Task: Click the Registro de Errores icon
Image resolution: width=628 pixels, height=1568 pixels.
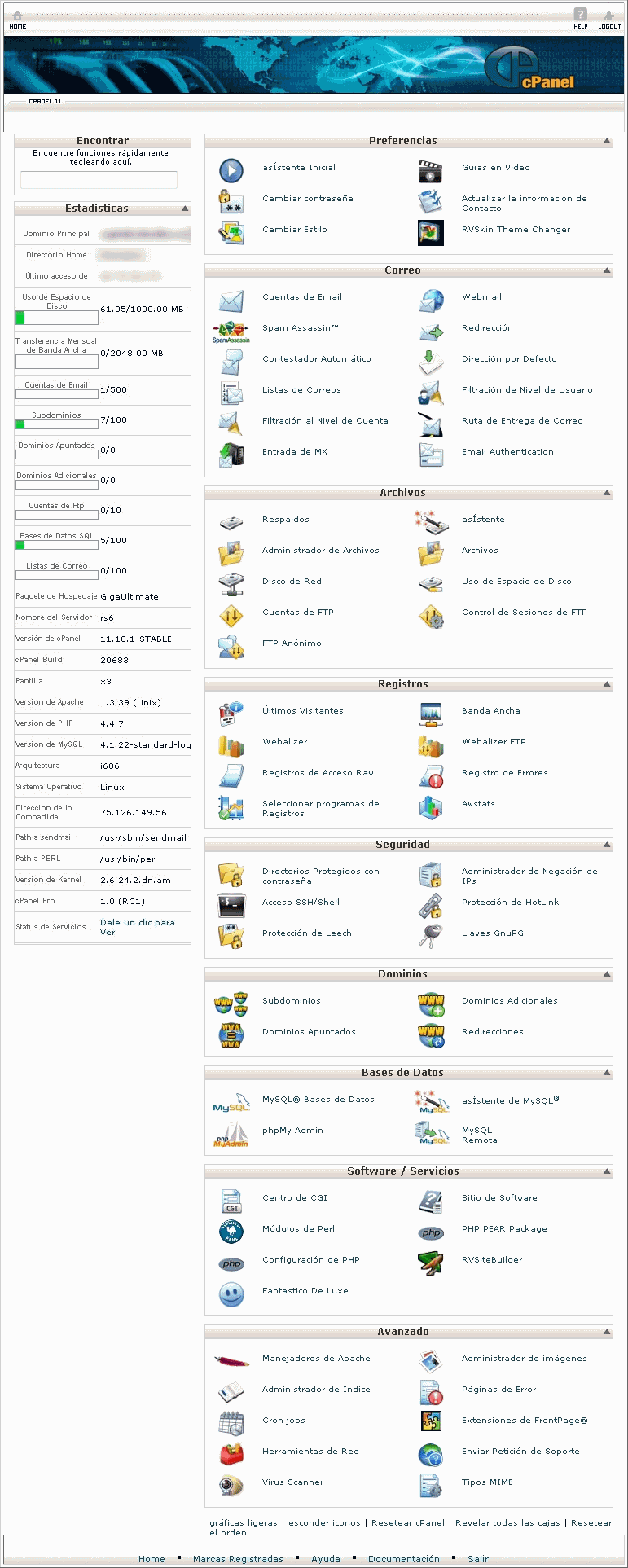Action: click(x=431, y=776)
